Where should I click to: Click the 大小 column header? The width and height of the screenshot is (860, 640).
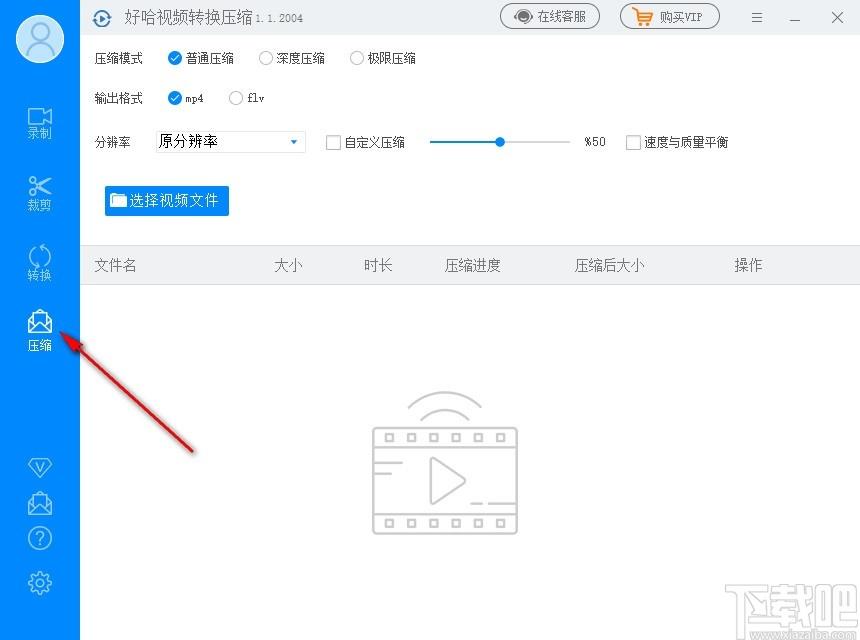click(x=288, y=265)
